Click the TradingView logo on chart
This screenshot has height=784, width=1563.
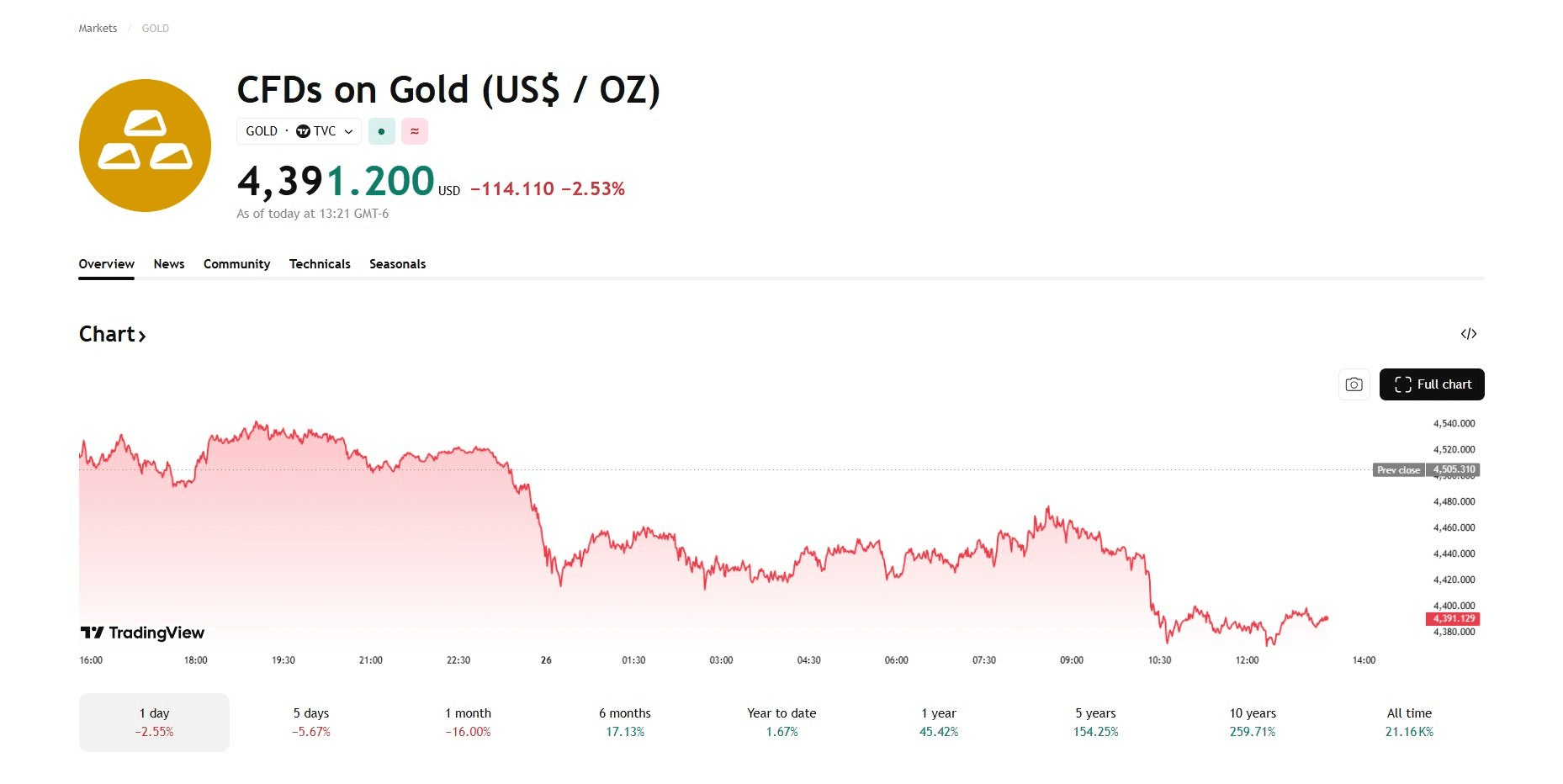pos(142,633)
